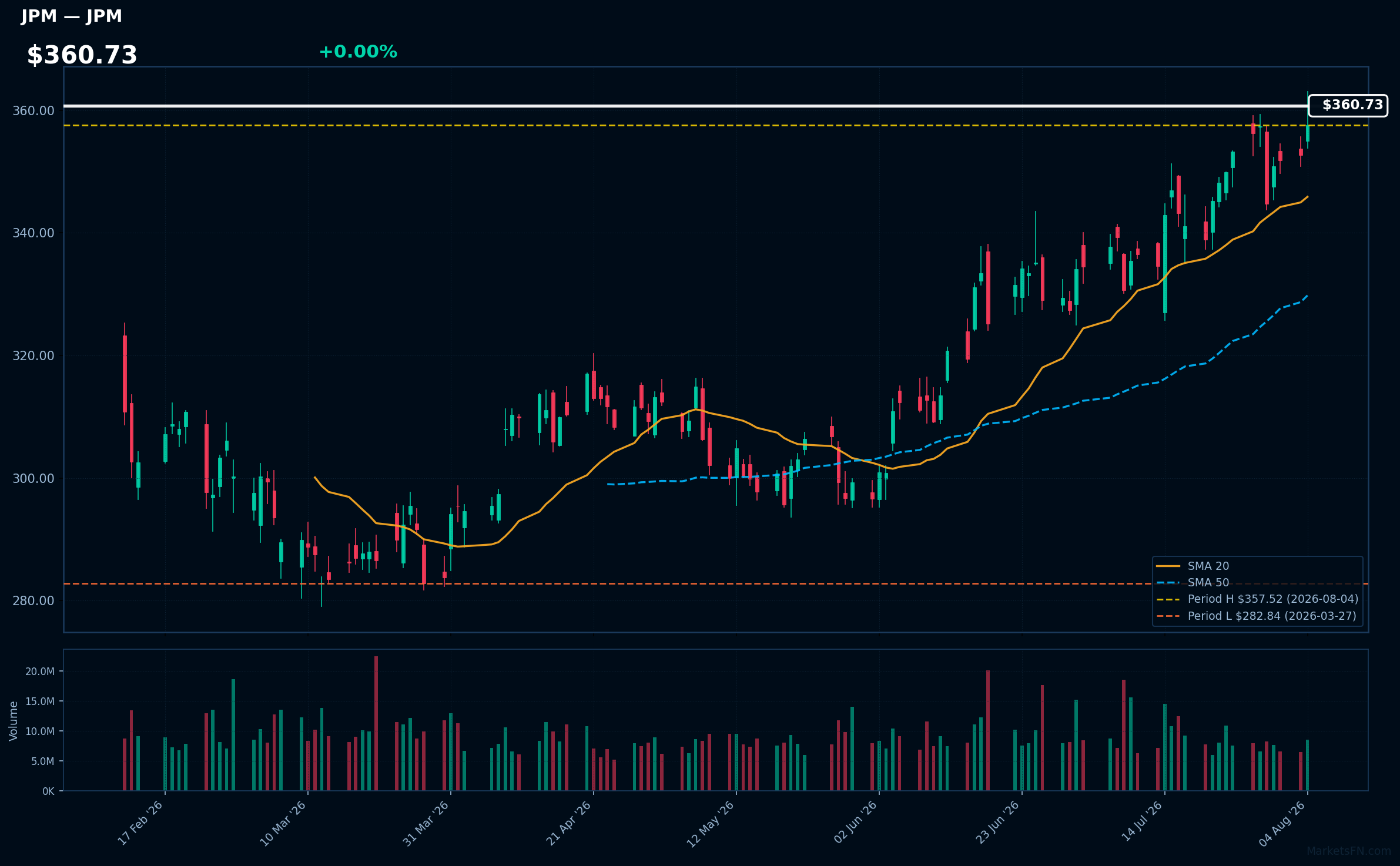Click the 280.00 price axis label
This screenshot has height=866, width=1400.
point(34,600)
